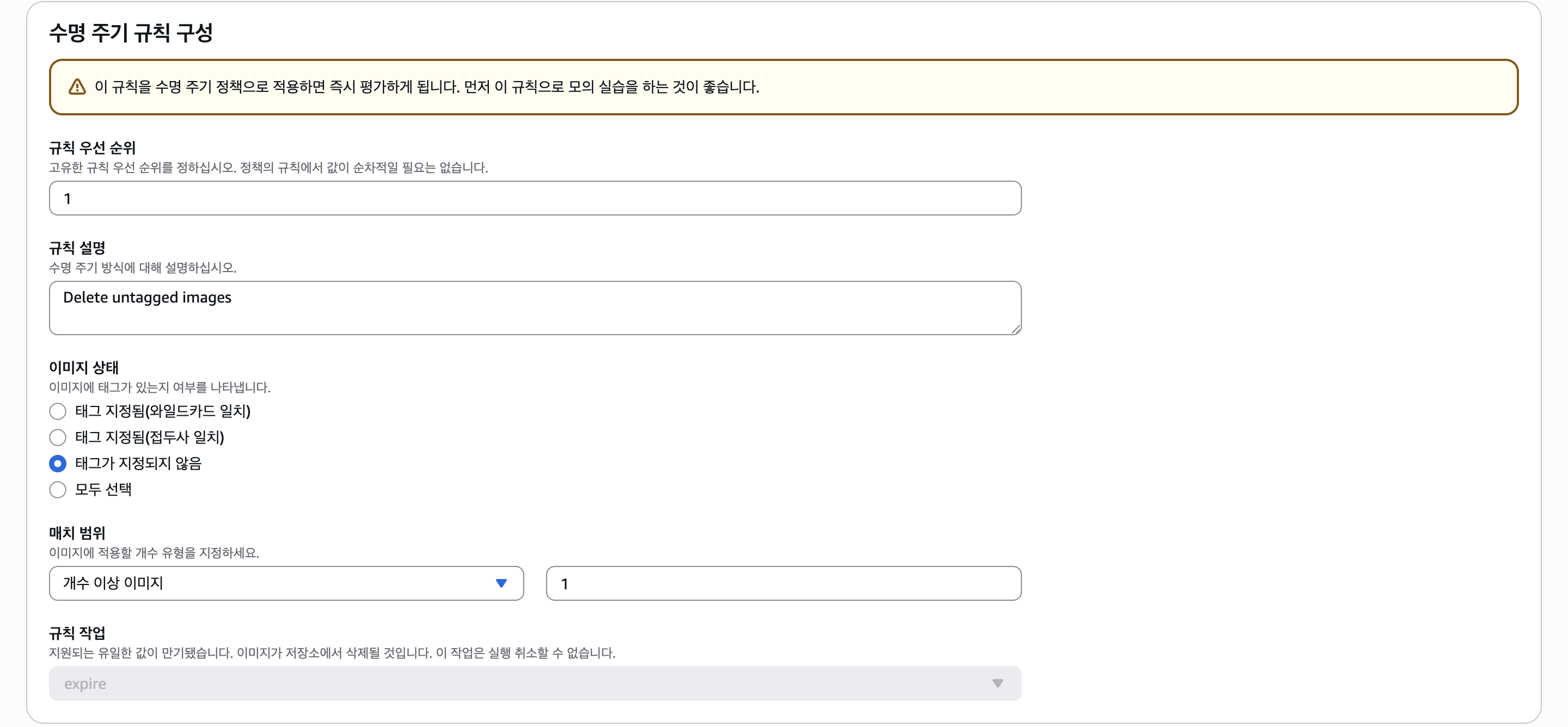Focus the 규칙 우선 순위 input field
The image size is (1568, 727).
tap(535, 198)
